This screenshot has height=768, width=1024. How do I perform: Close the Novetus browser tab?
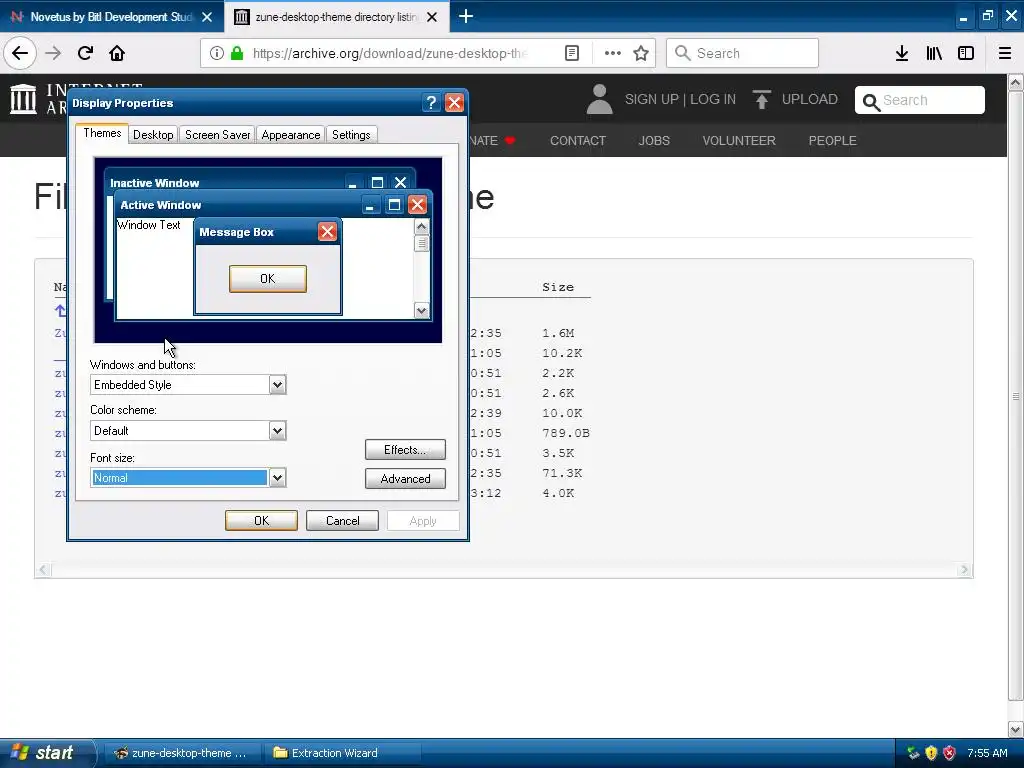207,17
